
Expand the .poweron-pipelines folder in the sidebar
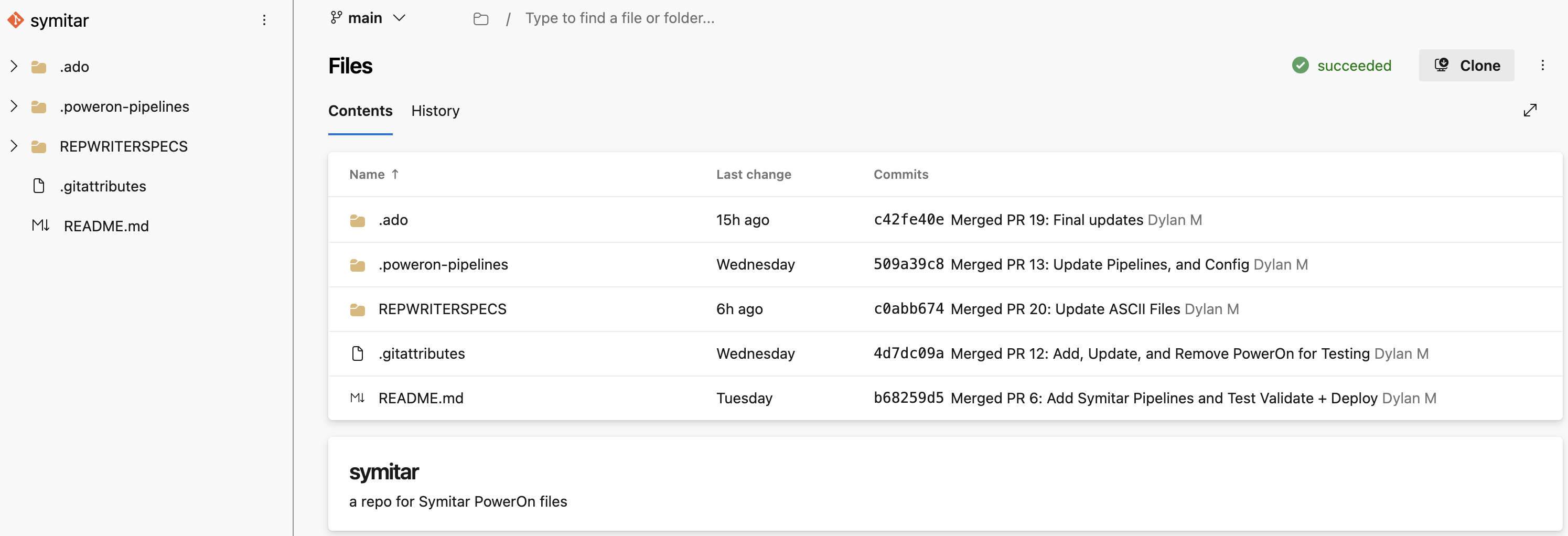tap(14, 106)
